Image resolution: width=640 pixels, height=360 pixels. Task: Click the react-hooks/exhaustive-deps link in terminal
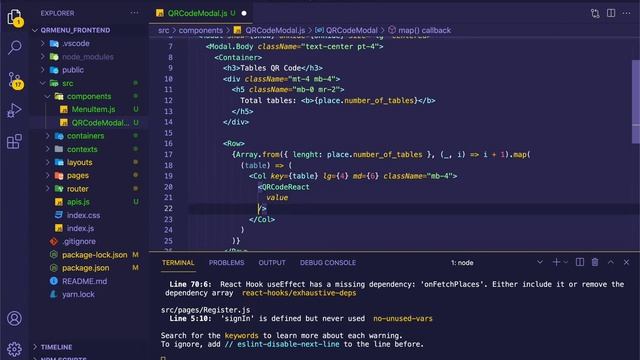tap(299, 293)
